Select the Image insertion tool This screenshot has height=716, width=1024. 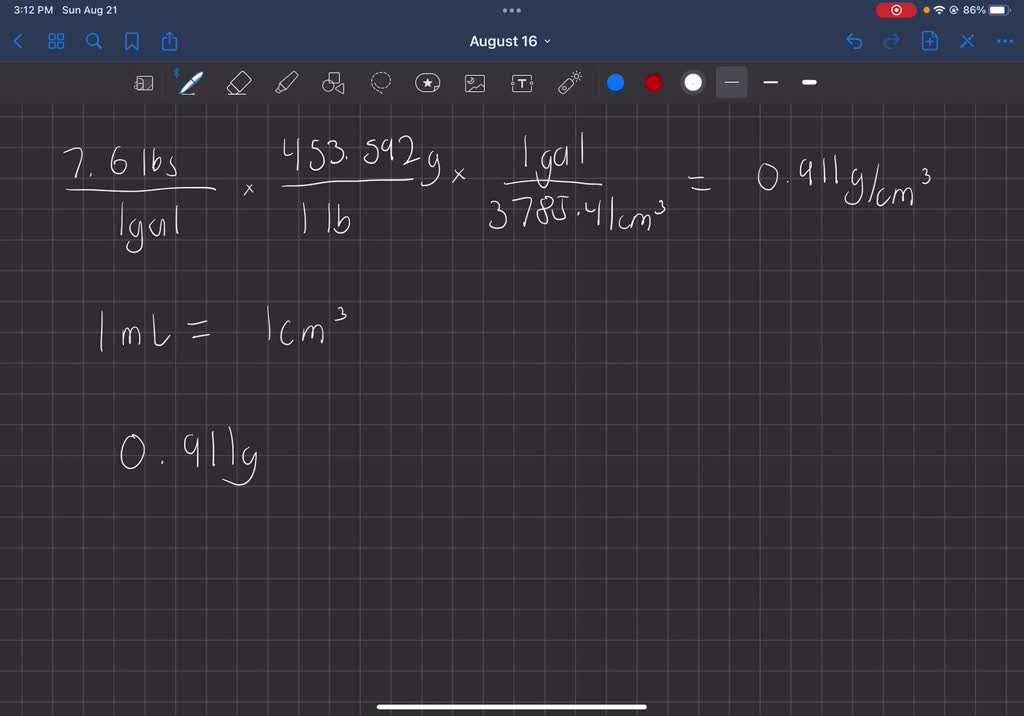[x=474, y=83]
